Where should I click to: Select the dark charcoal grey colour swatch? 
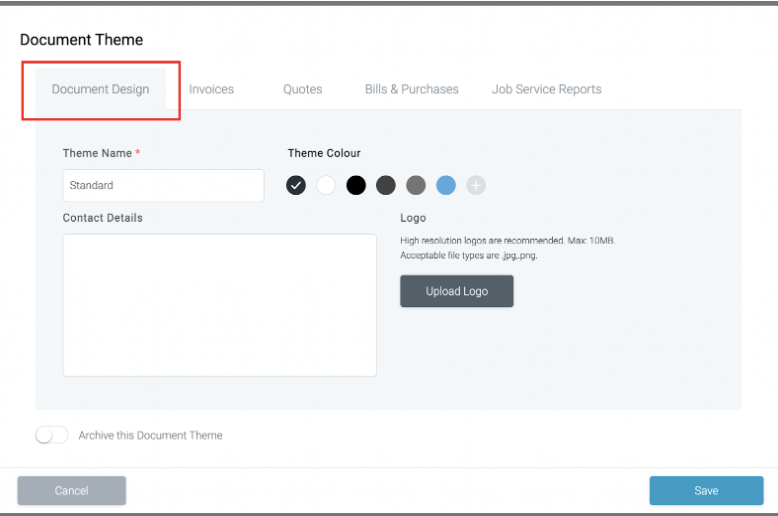click(x=386, y=186)
